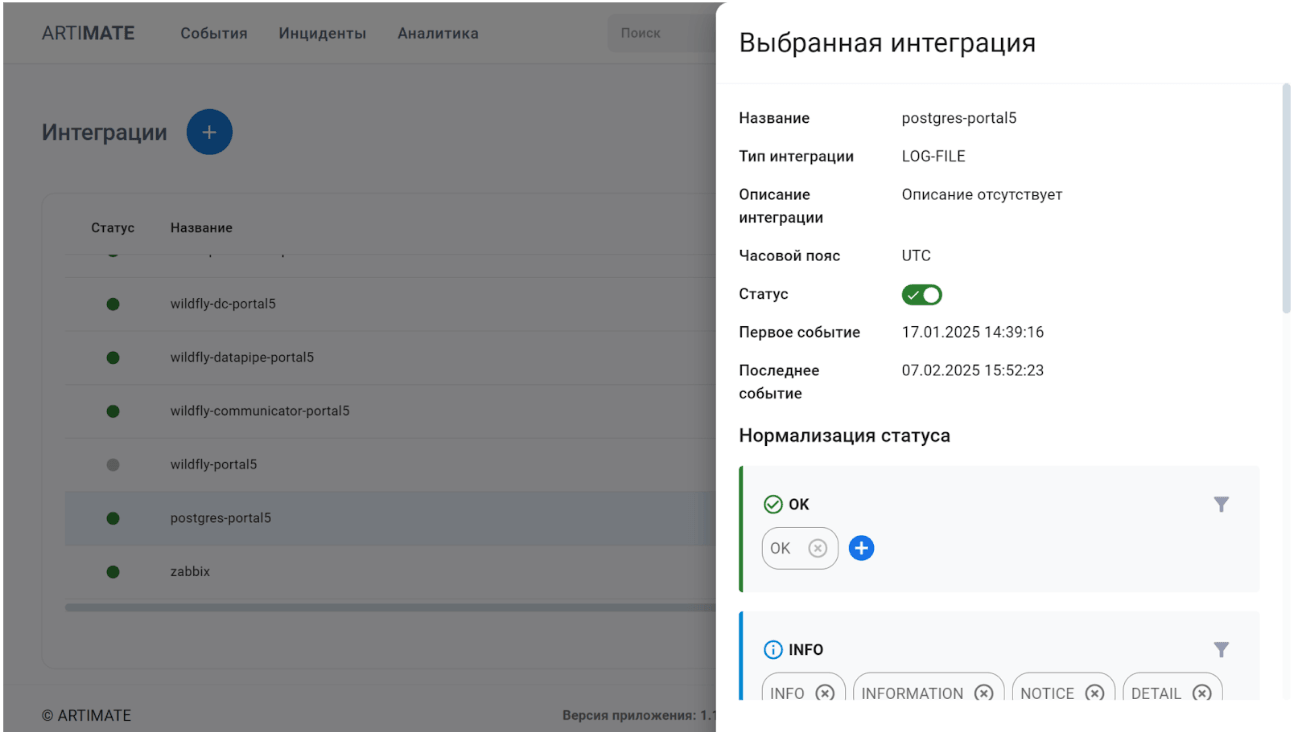Go to the Инциденты section
This screenshot has height=732, width=1291.
pyautogui.click(x=322, y=33)
